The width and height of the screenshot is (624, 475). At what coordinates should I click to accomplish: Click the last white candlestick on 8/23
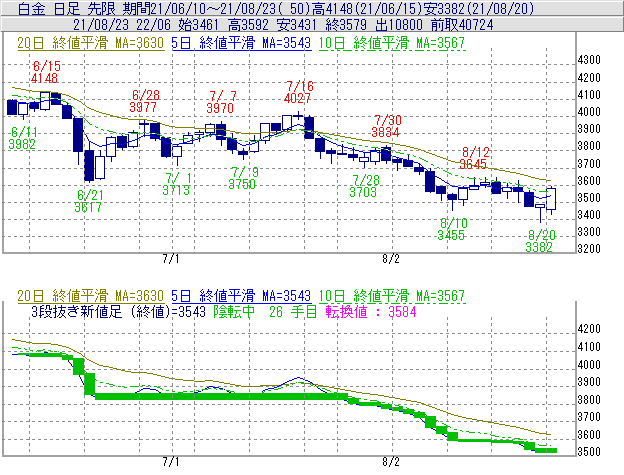551,199
